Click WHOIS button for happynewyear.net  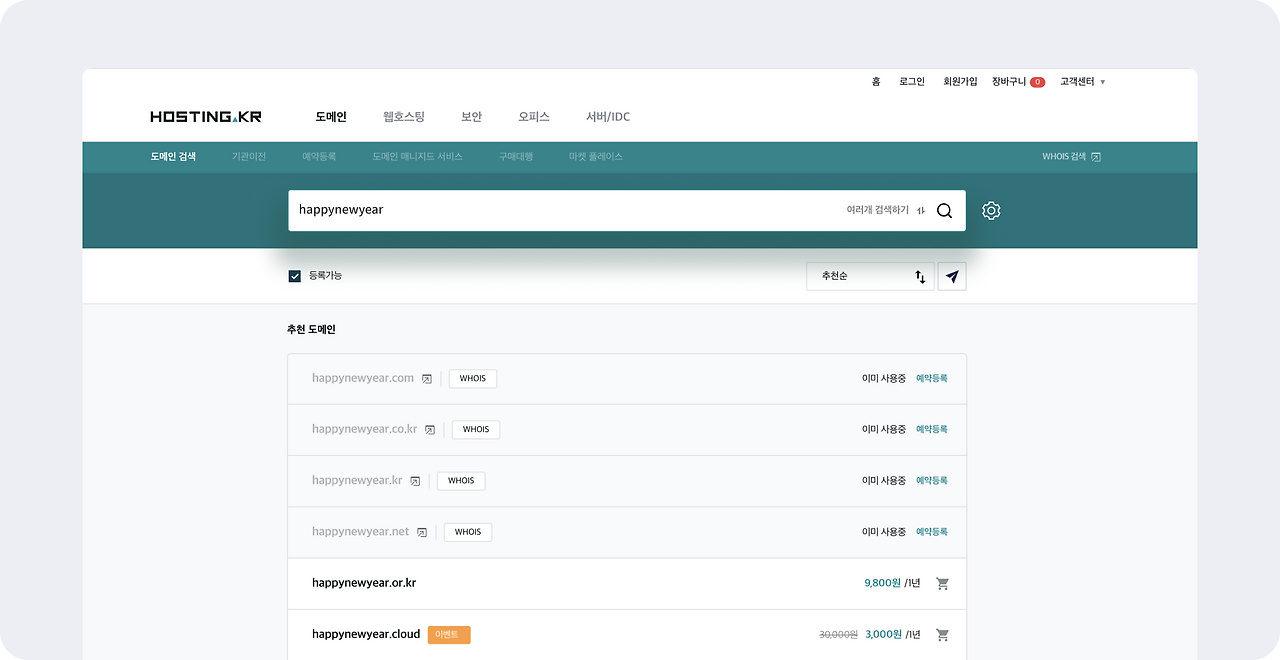(468, 532)
